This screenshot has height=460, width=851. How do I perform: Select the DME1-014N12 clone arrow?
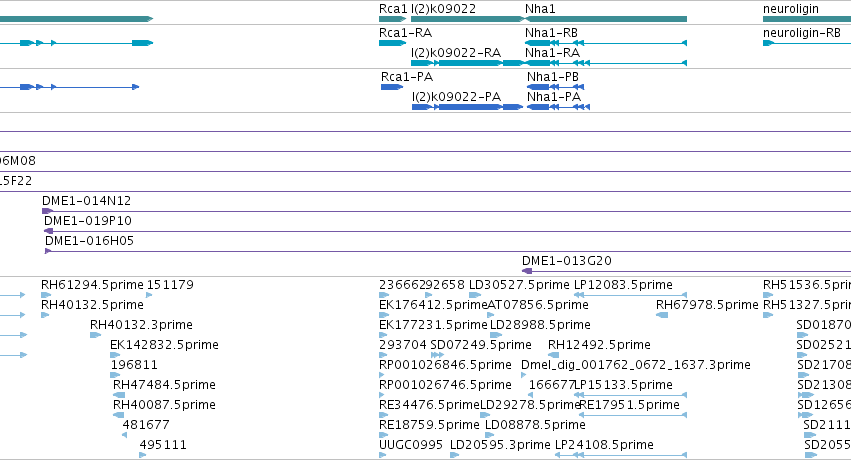point(48,211)
